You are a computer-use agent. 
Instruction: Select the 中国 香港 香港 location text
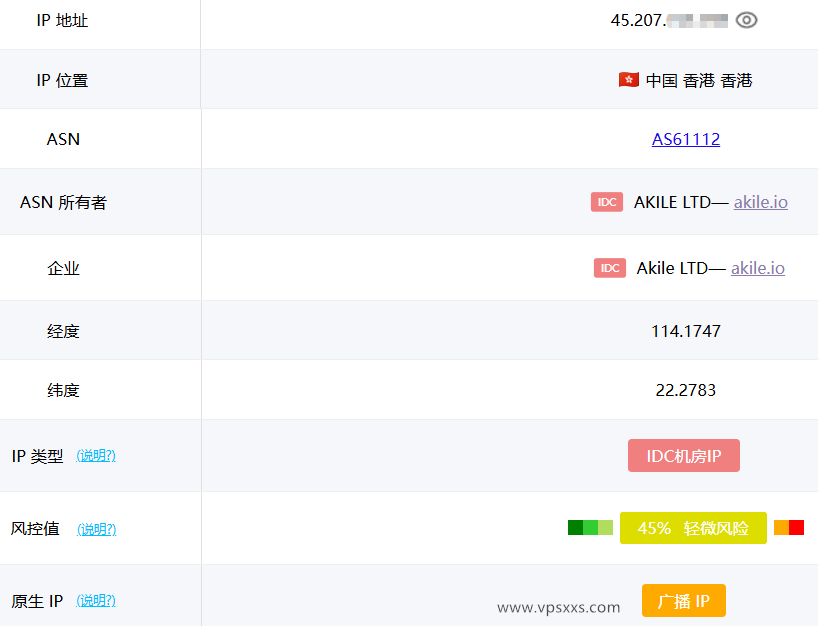coord(698,80)
